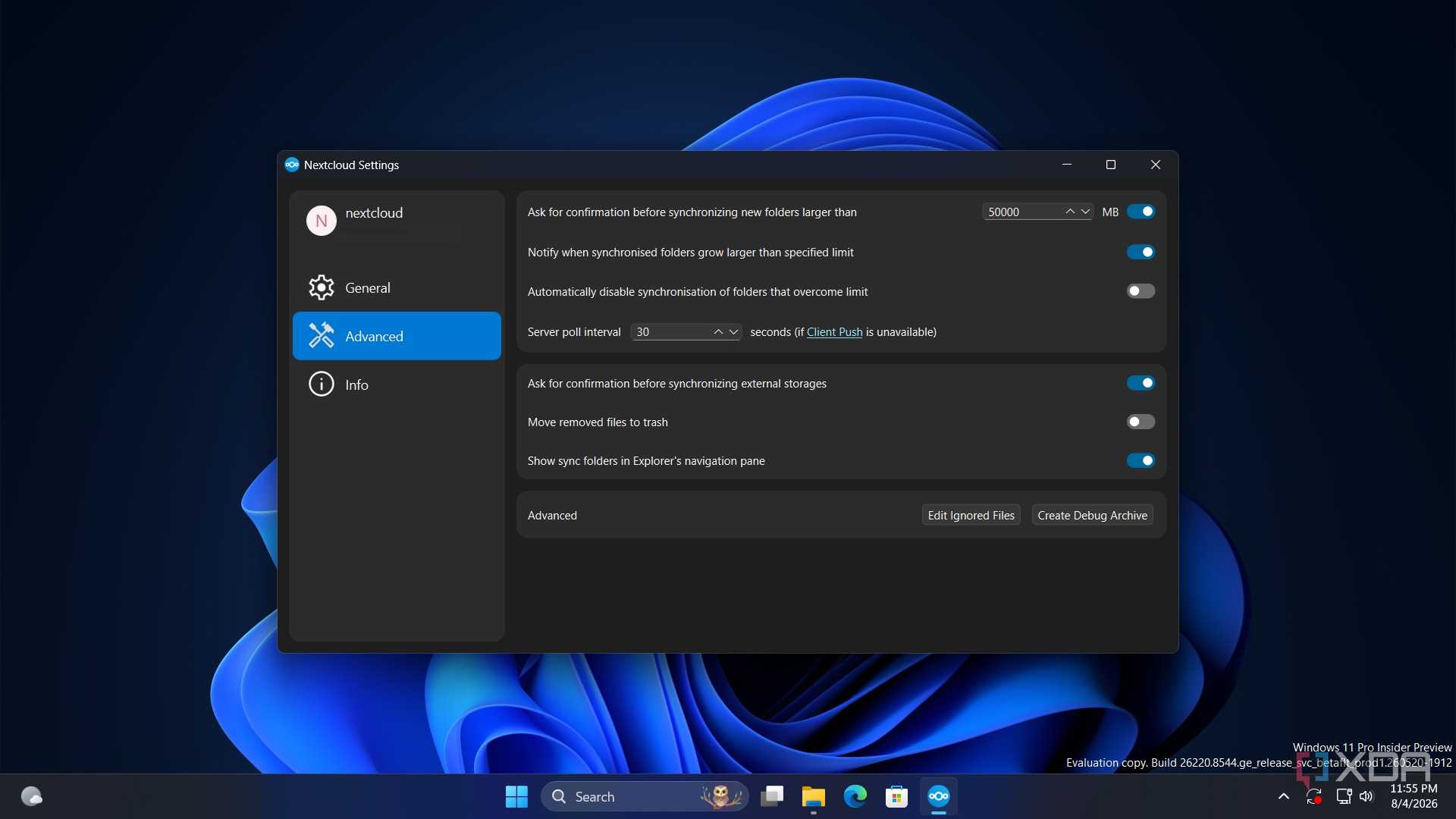Toggle confirmation for external storages
This screenshot has height=819, width=1456.
pos(1141,383)
